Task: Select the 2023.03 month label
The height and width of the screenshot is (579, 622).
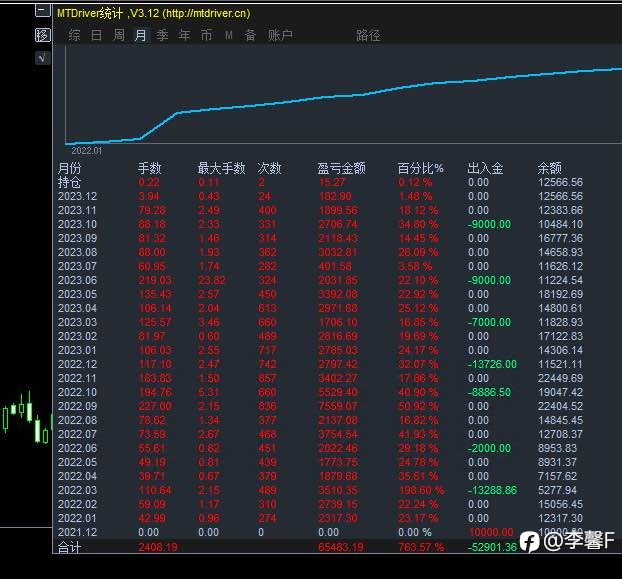Action: (x=77, y=322)
